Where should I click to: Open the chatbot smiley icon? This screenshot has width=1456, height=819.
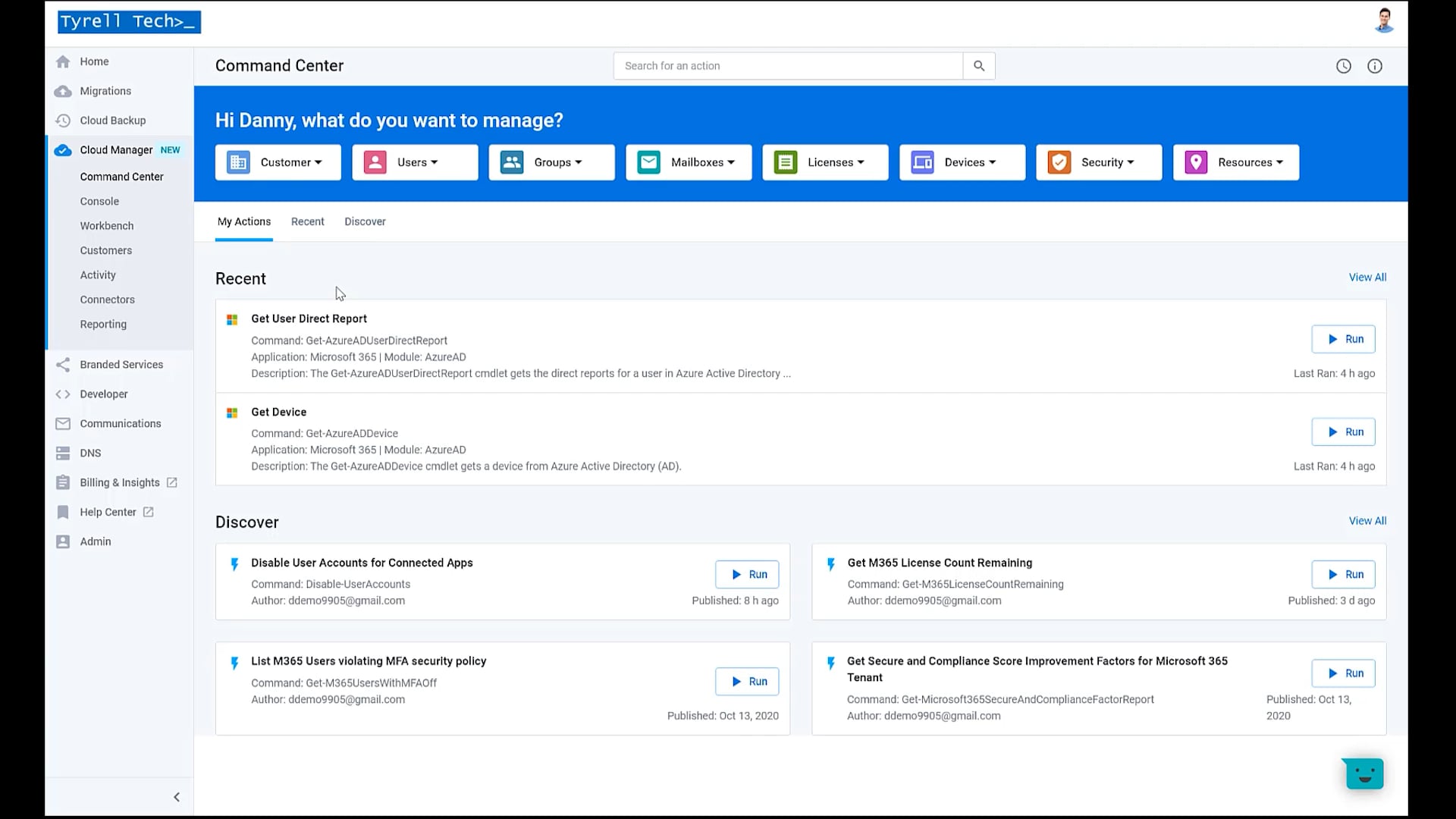coord(1364,773)
